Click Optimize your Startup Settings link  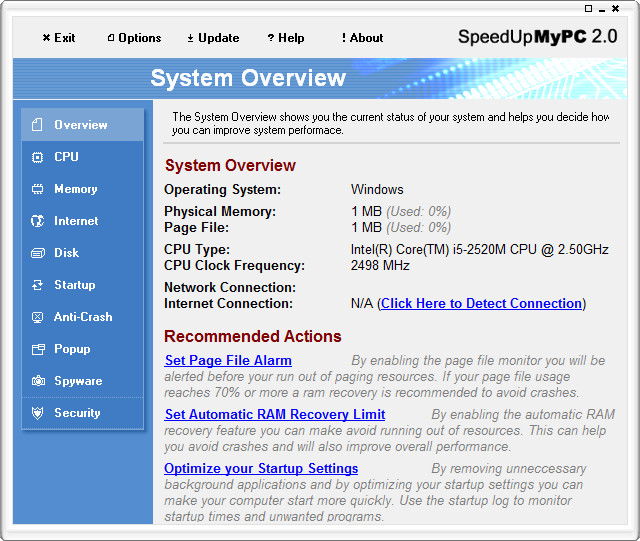pos(261,468)
